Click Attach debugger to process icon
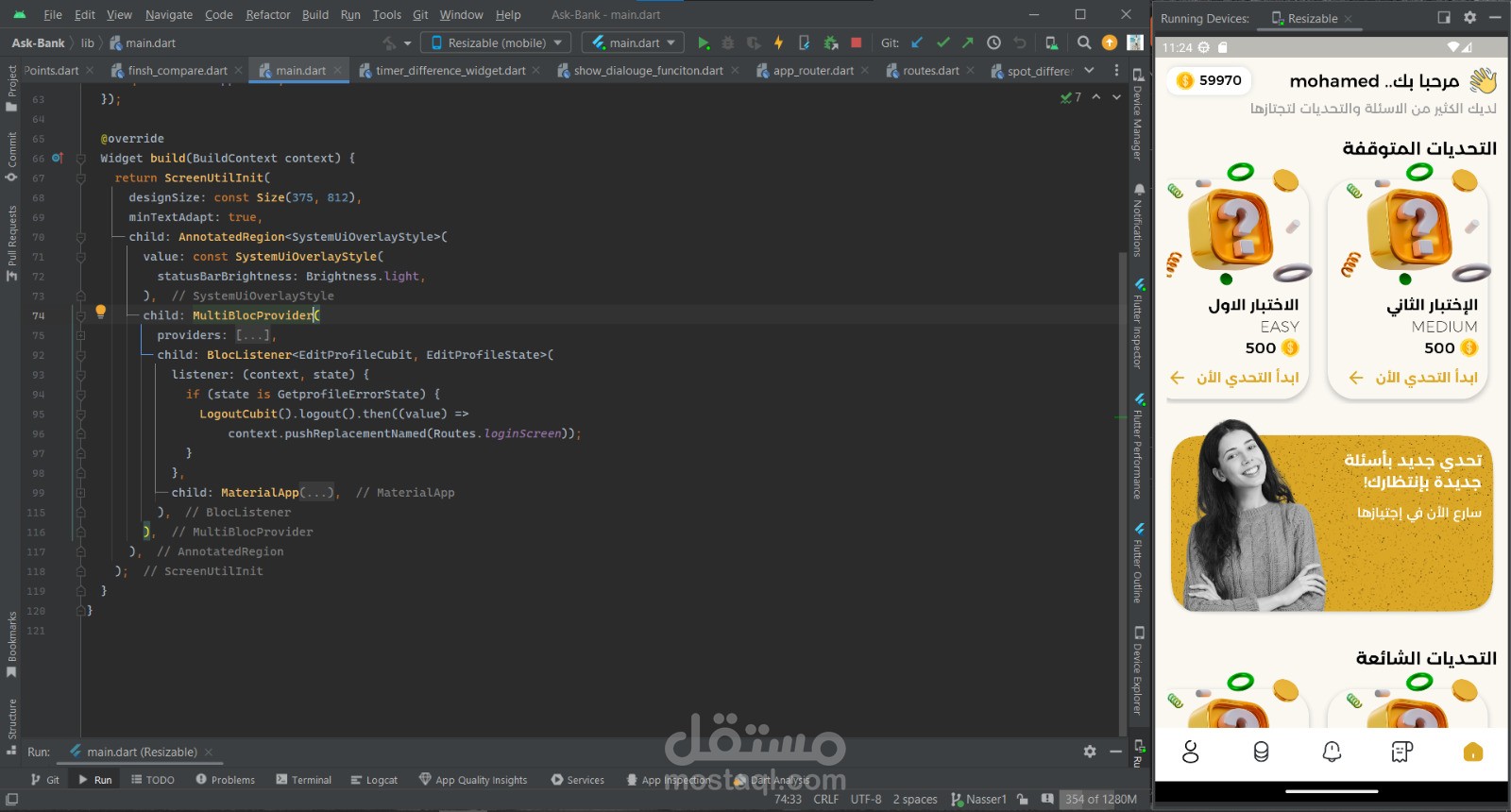The width and height of the screenshot is (1511, 812). click(830, 42)
